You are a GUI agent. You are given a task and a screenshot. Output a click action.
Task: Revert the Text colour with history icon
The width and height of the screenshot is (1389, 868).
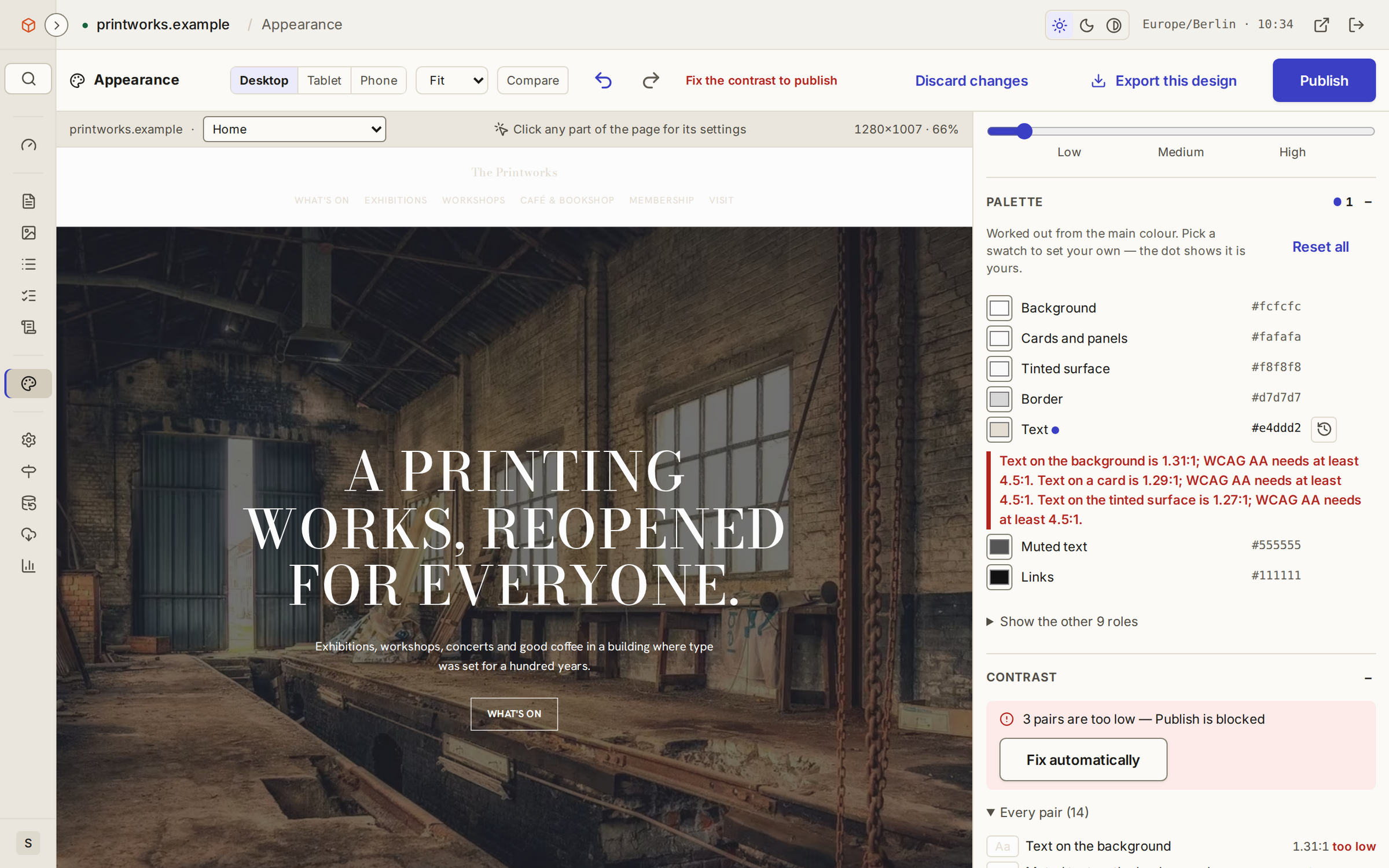pyautogui.click(x=1324, y=429)
